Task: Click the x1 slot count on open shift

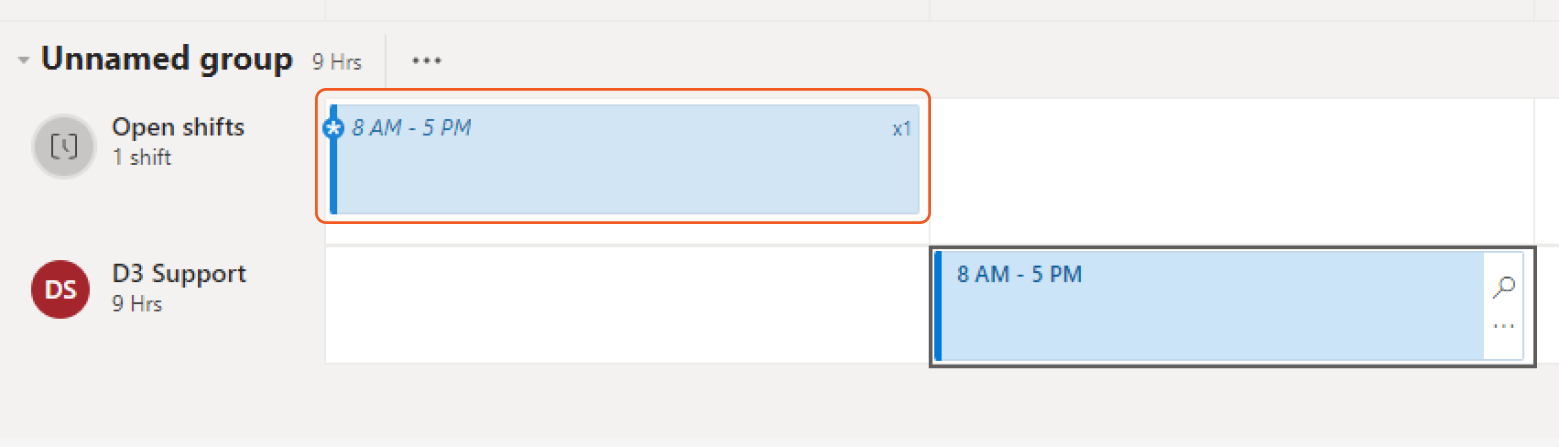Action: (902, 129)
